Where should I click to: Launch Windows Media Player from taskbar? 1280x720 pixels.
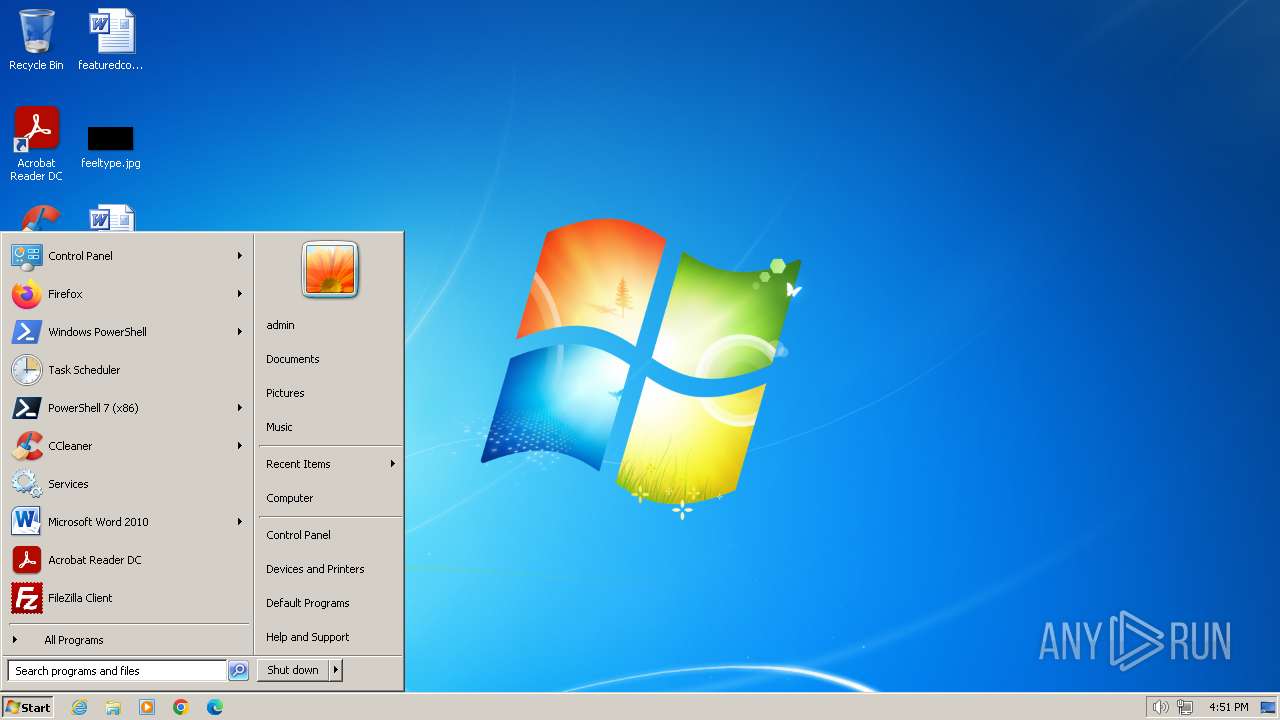click(147, 707)
